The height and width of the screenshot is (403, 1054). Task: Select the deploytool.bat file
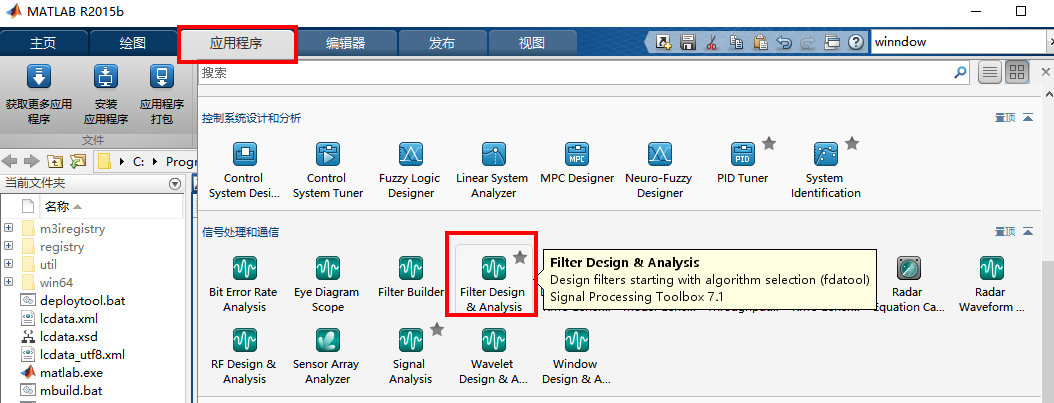82,300
